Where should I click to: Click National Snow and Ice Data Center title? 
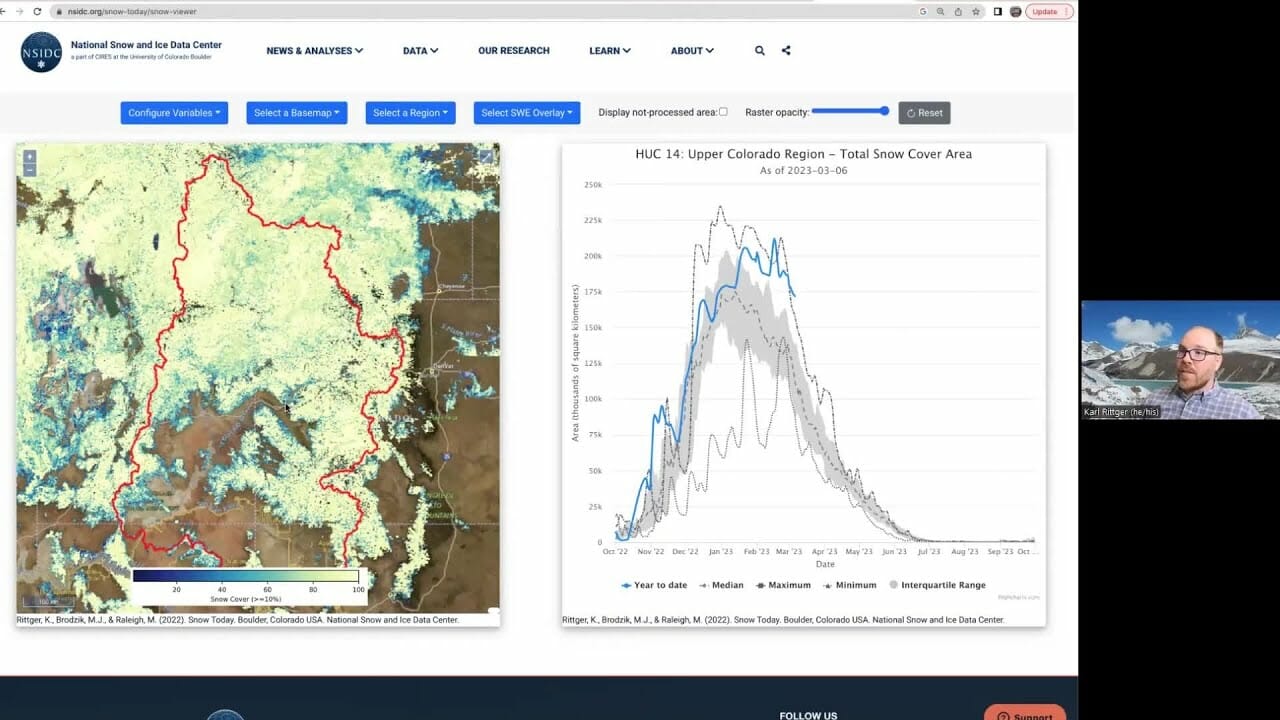pyautogui.click(x=146, y=45)
